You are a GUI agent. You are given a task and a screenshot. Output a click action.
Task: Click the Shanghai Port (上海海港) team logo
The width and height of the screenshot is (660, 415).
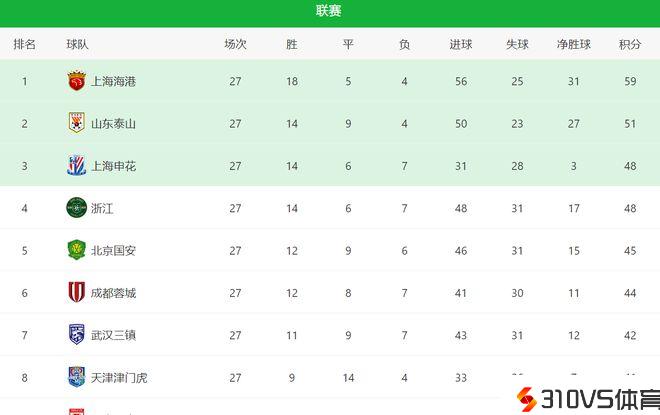(76, 81)
